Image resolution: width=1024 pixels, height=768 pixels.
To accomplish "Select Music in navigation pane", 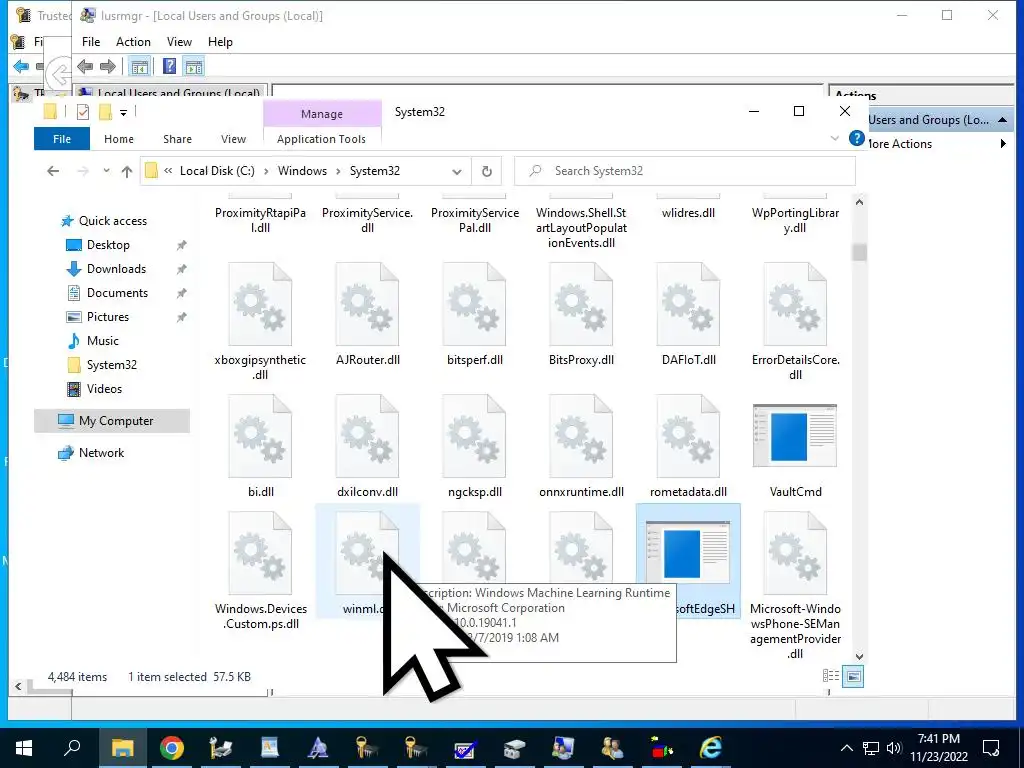I will [x=103, y=341].
